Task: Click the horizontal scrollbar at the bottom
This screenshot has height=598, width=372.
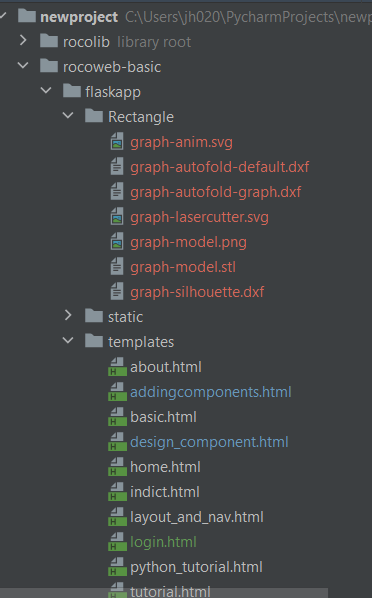Action: [164, 593]
